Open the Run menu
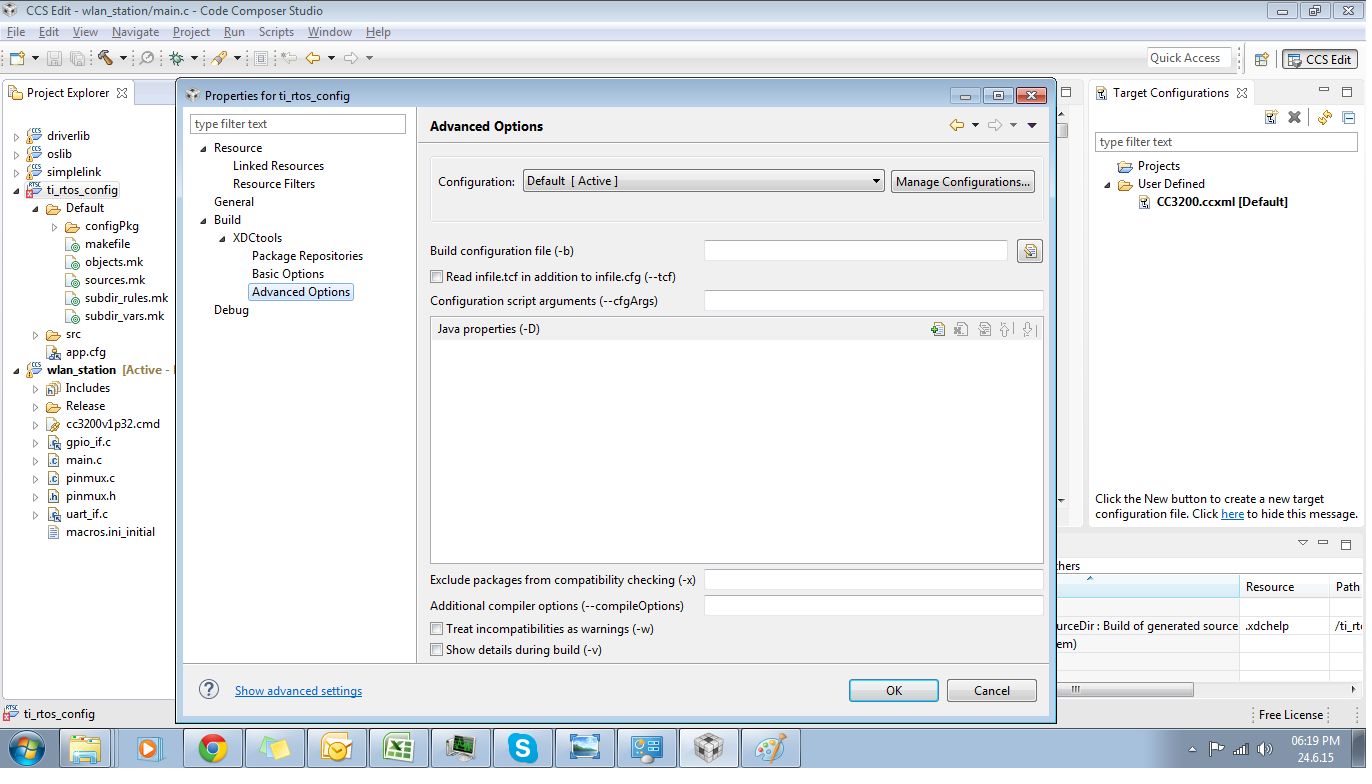 click(234, 32)
